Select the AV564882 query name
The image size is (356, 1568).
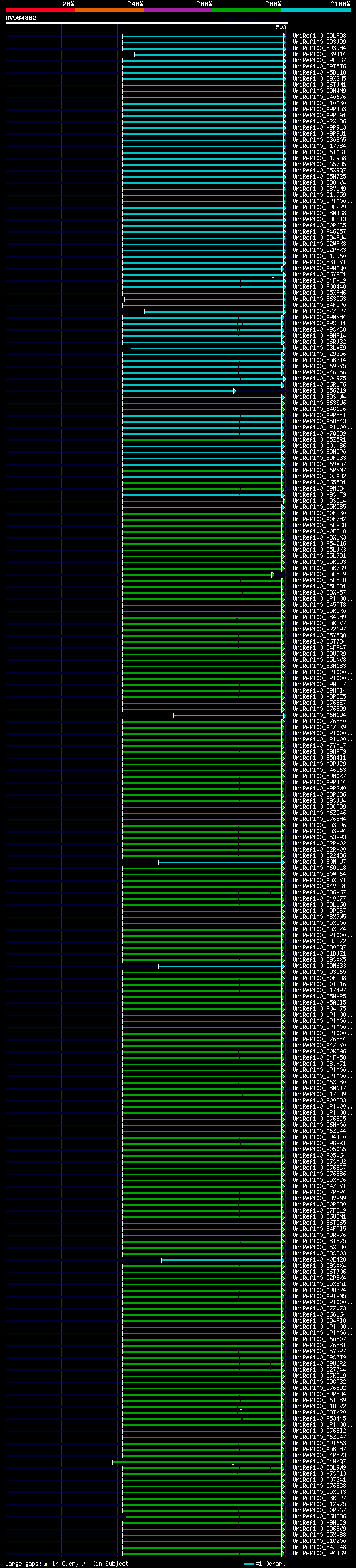[21, 18]
